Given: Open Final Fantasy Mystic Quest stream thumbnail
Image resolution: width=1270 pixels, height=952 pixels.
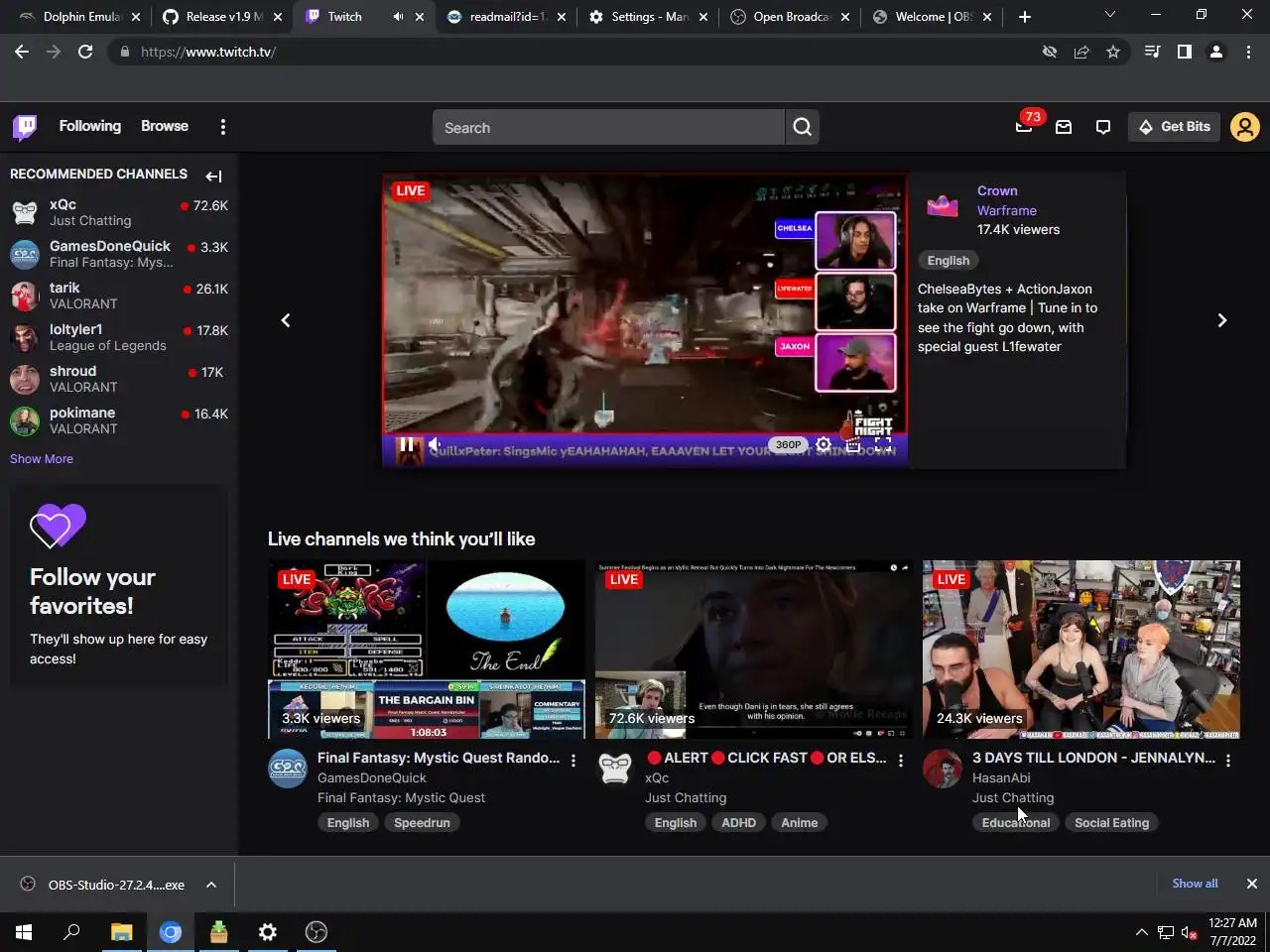Looking at the screenshot, I should click(427, 650).
